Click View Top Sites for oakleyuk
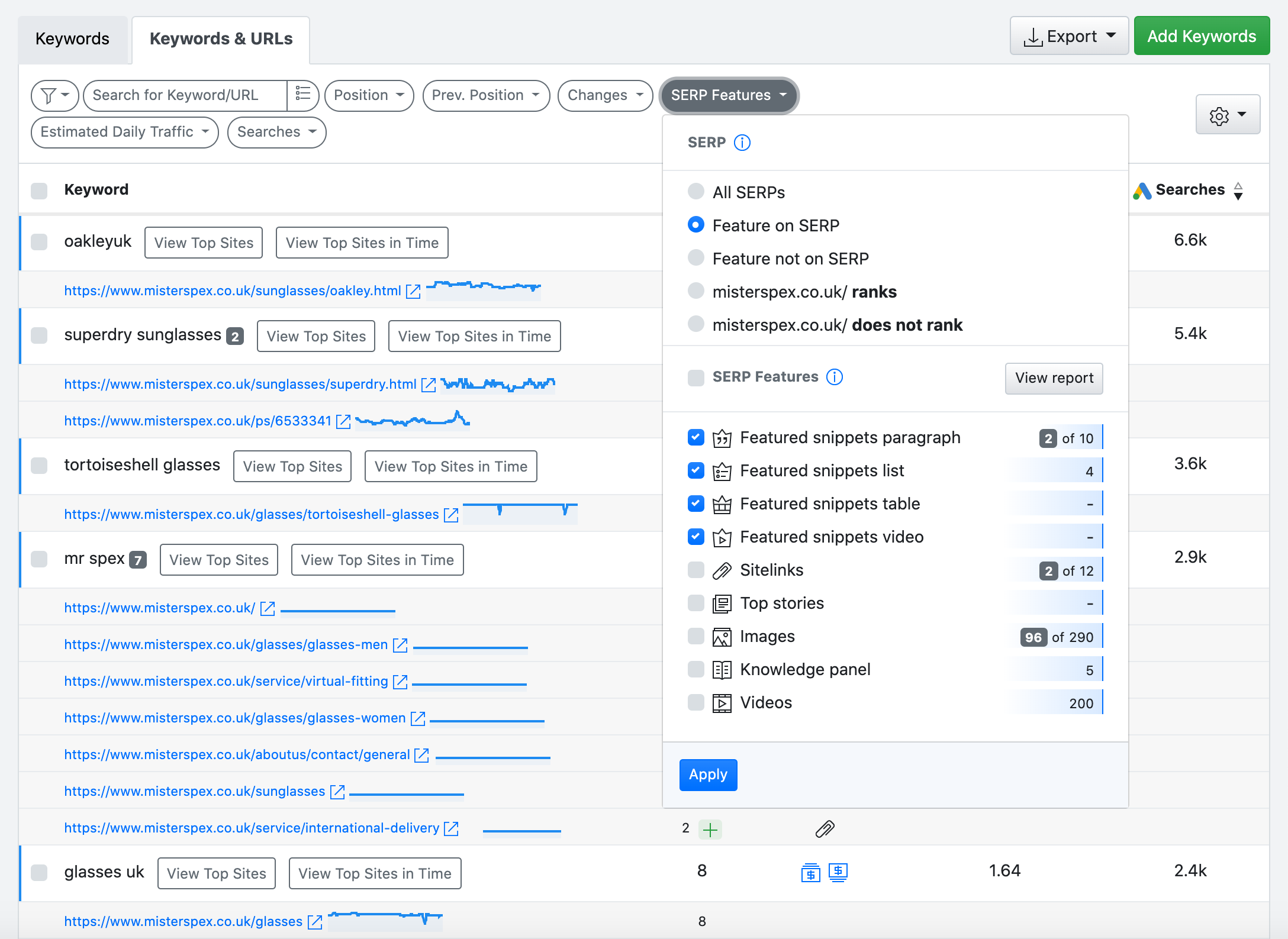This screenshot has width=1288, height=939. [204, 243]
